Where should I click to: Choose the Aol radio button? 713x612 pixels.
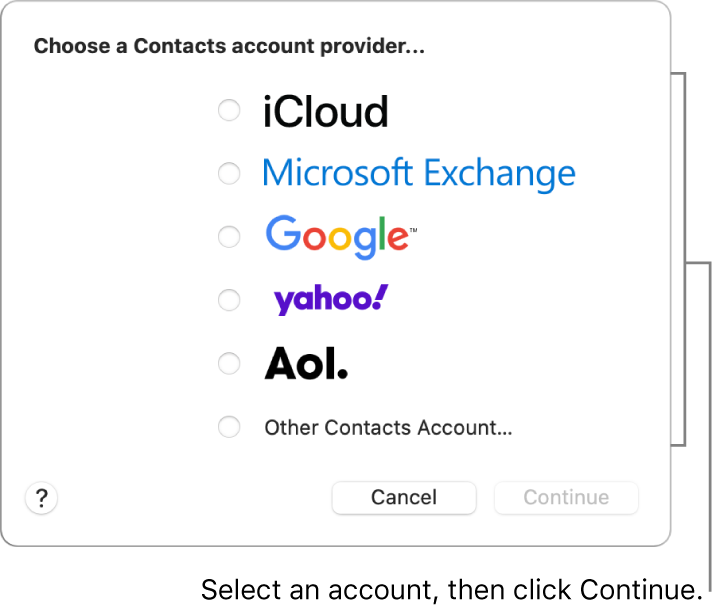pyautogui.click(x=229, y=363)
